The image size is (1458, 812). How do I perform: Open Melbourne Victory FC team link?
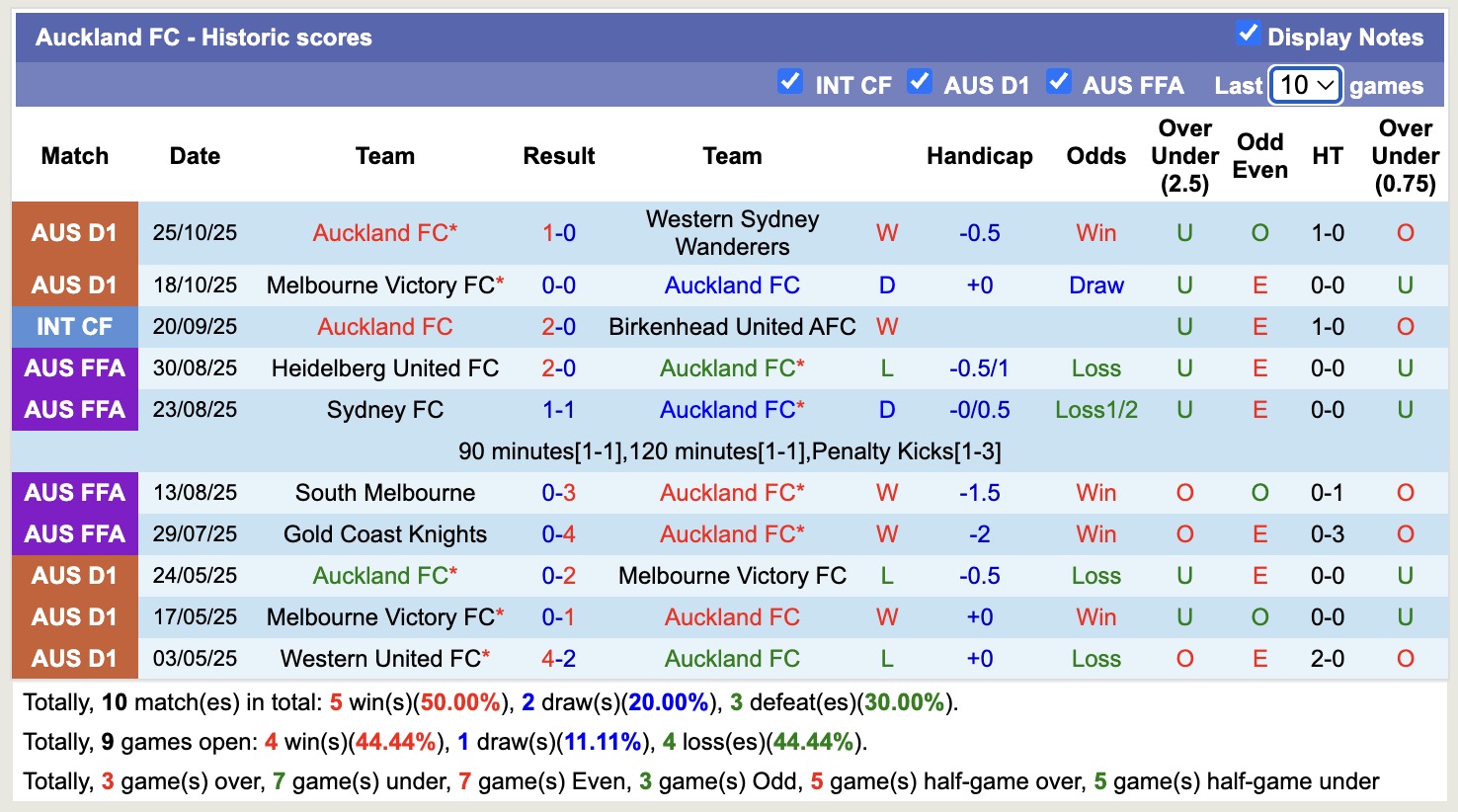click(384, 284)
